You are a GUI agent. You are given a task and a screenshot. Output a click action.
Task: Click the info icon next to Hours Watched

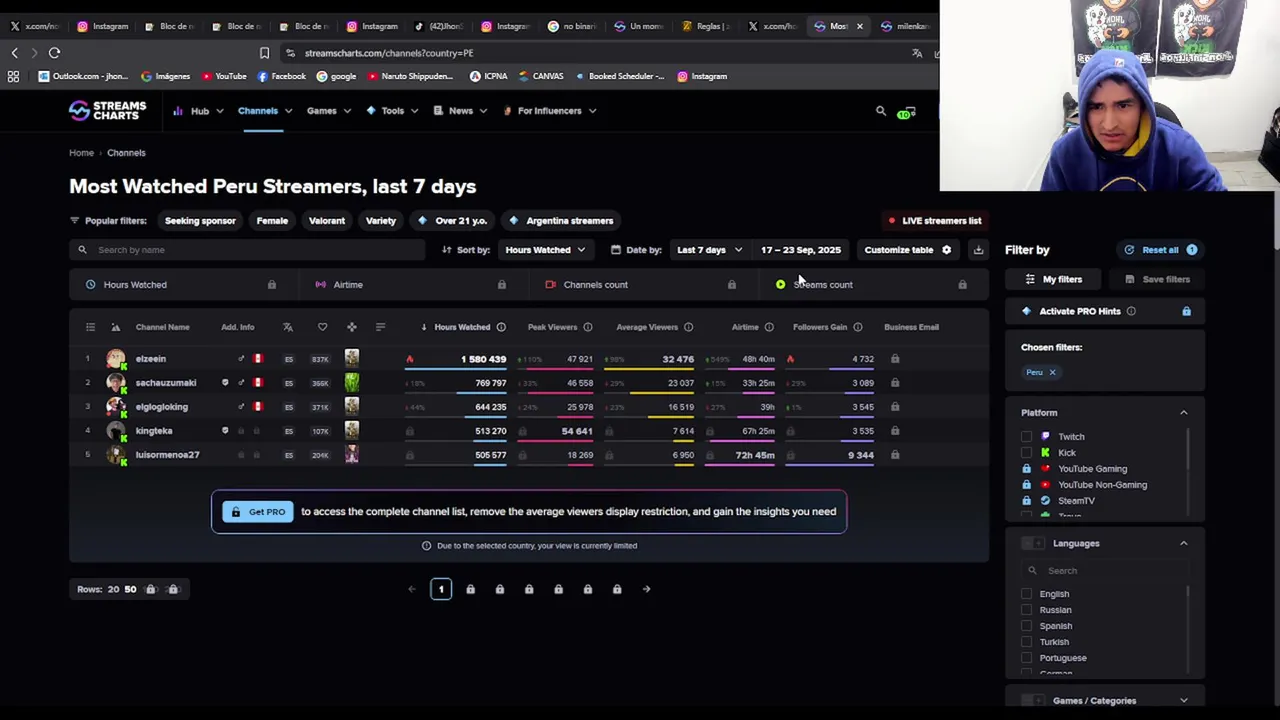[501, 327]
